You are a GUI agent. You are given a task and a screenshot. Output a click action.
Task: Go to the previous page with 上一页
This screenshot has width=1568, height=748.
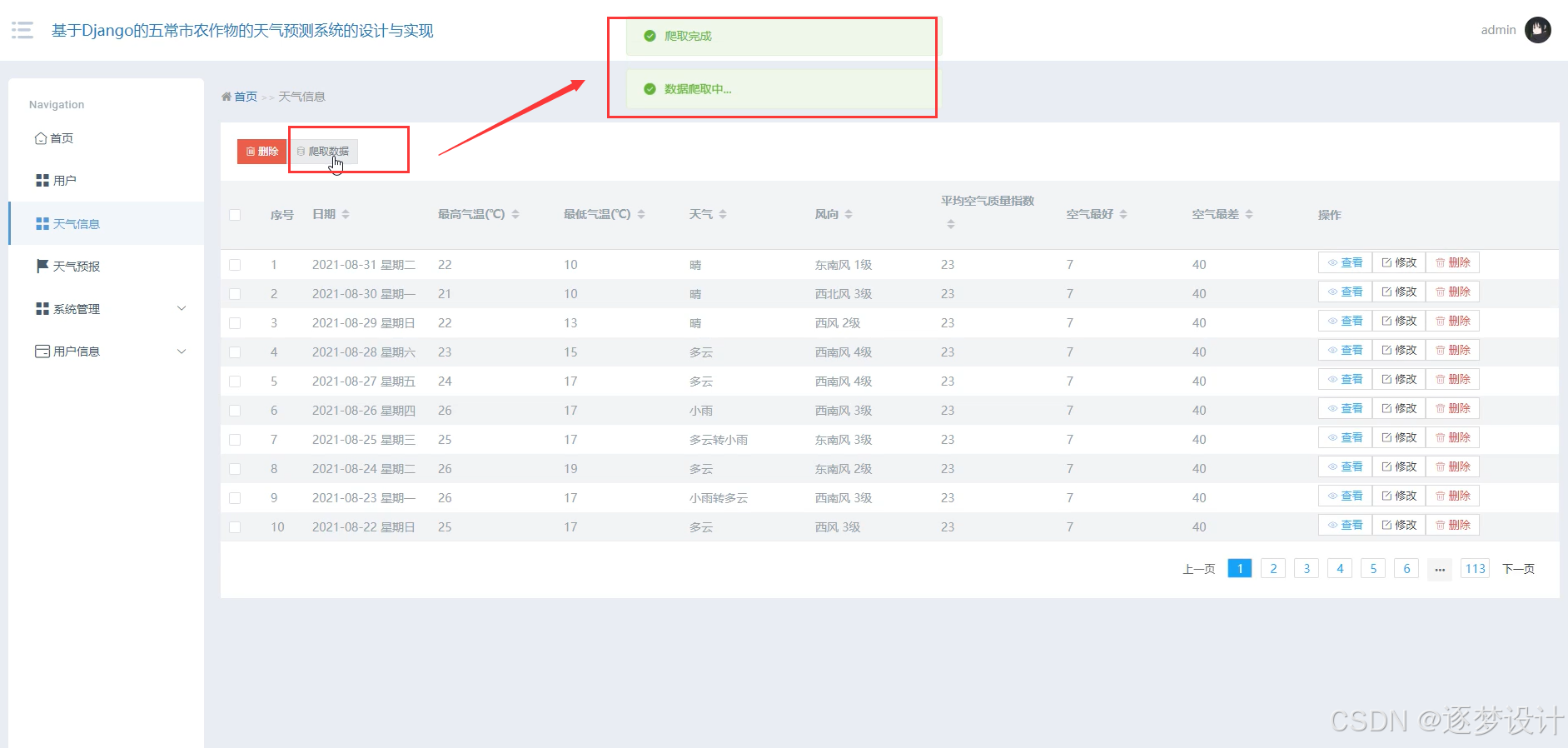point(1198,569)
